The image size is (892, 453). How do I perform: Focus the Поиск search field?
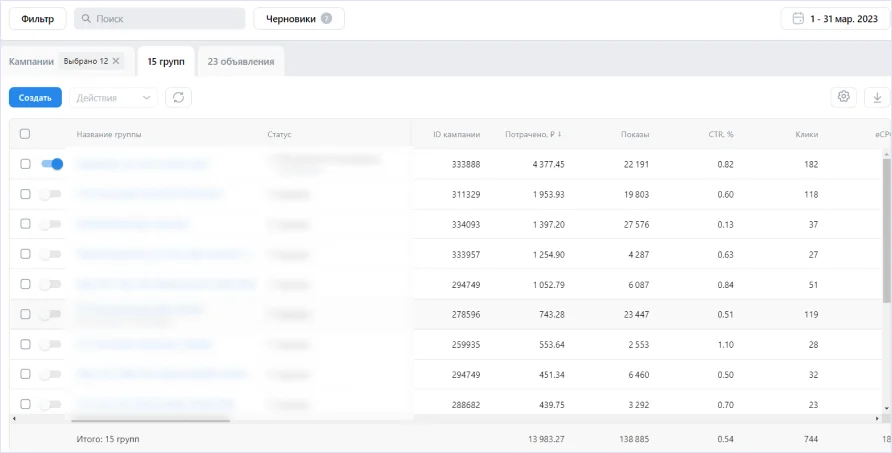[x=160, y=19]
